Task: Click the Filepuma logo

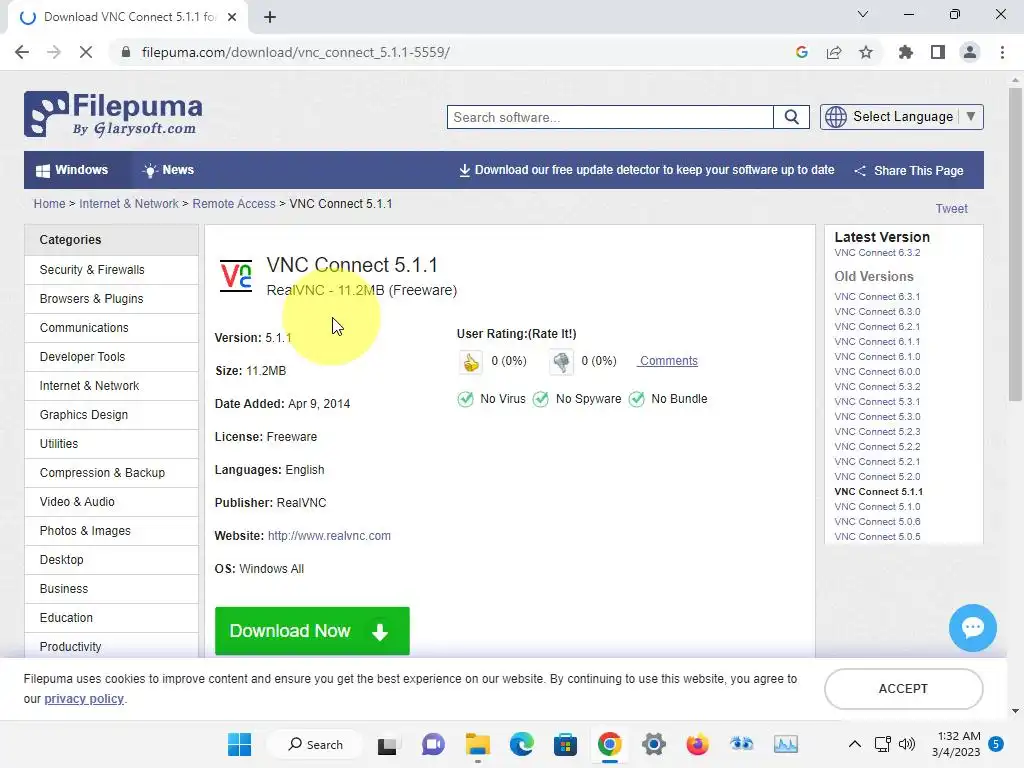Action: point(113,114)
